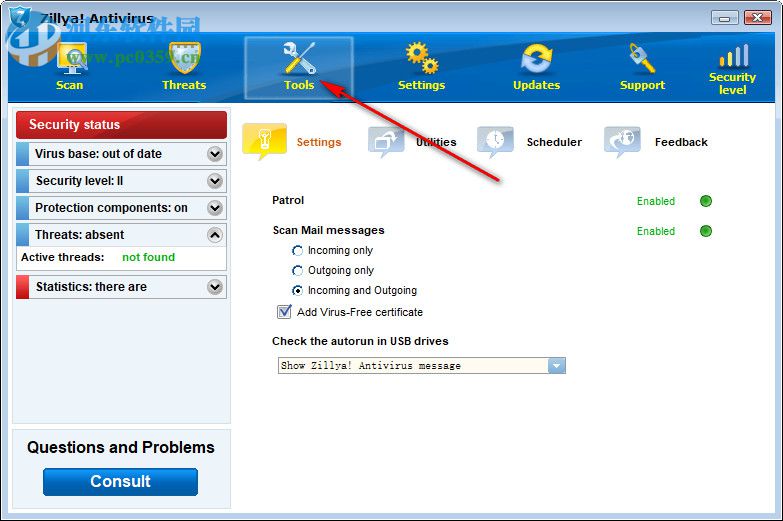Expand the Protection components: on row

[121, 208]
